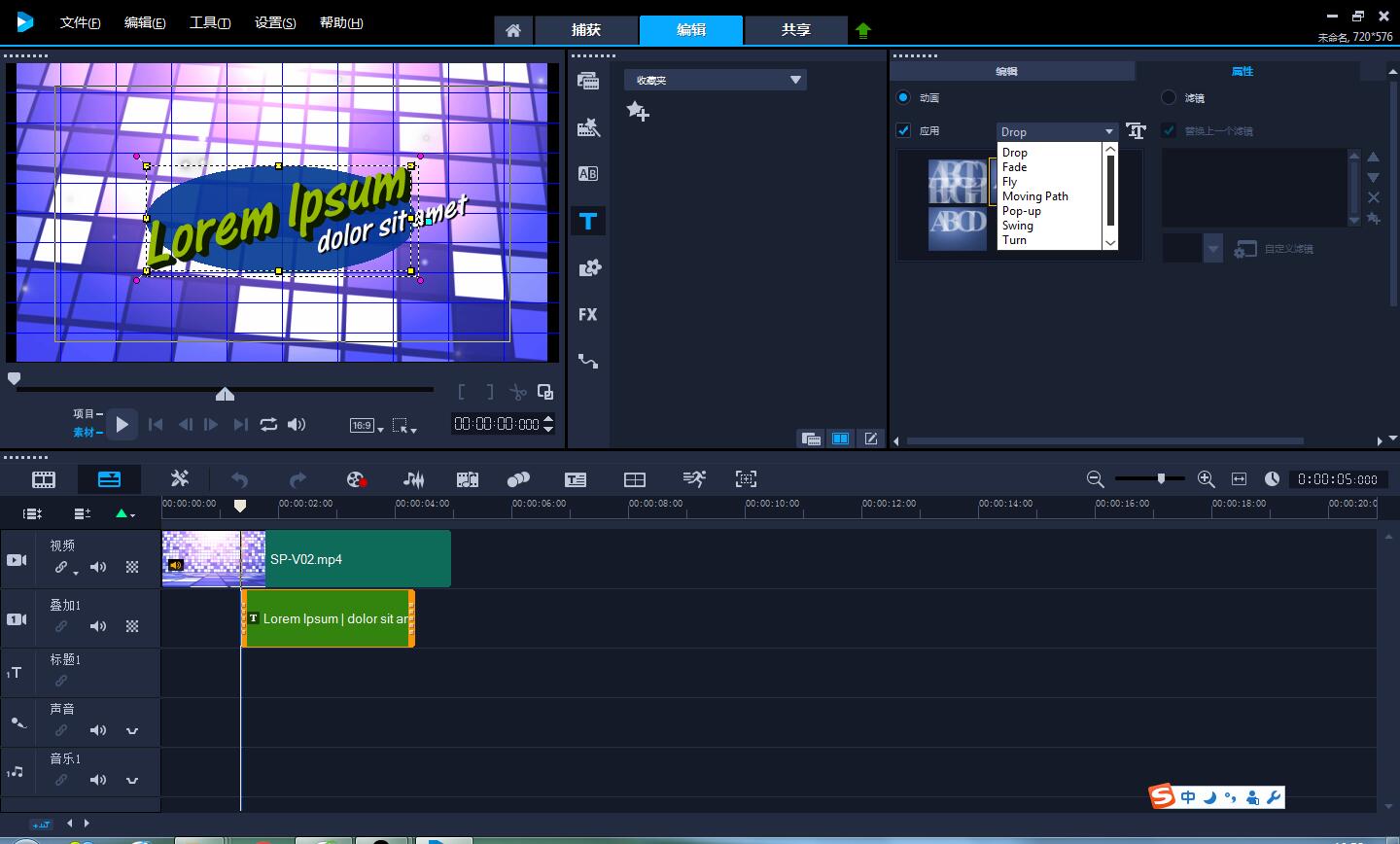Select the SP-V02.mp4 video clip
Screen dimensions: 1400x844
coord(306,559)
